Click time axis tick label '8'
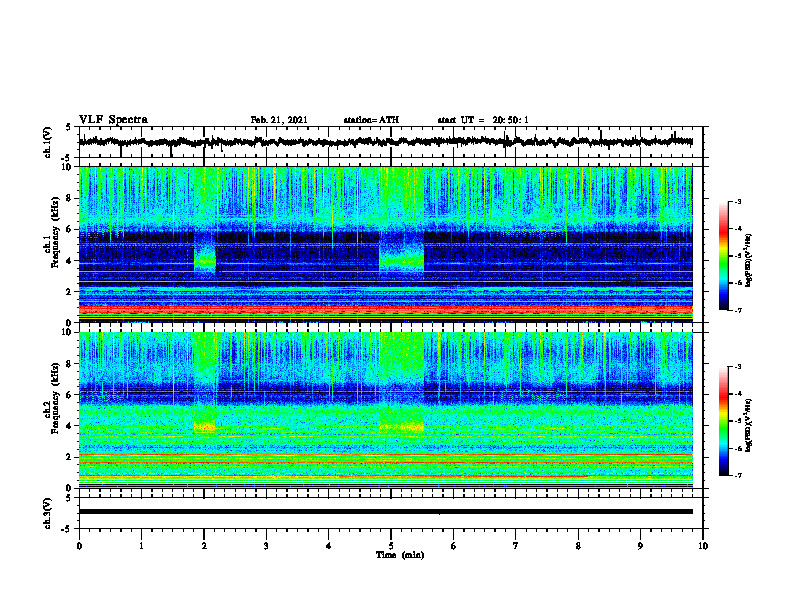 [578, 546]
